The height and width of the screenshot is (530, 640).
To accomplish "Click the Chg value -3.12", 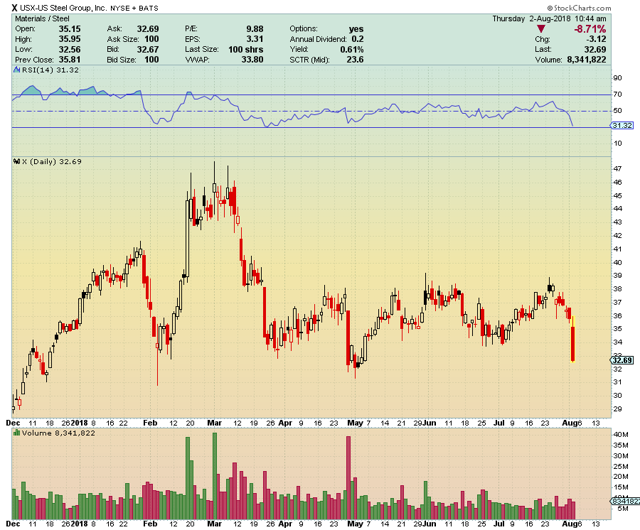I will (x=596, y=39).
